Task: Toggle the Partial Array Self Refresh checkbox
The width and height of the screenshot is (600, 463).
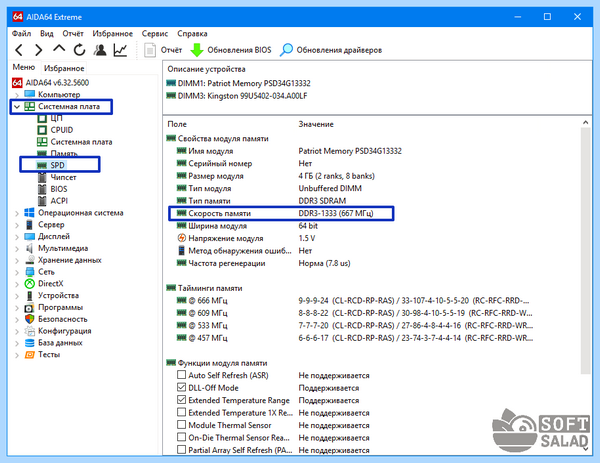Action: point(181,450)
